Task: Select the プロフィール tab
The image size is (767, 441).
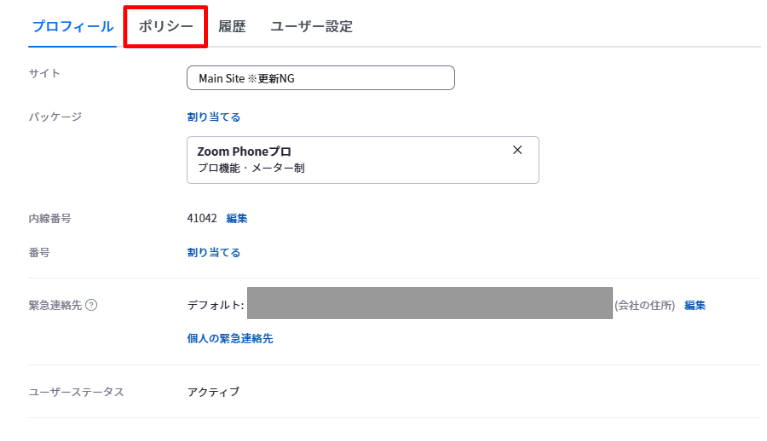Action: 72,26
